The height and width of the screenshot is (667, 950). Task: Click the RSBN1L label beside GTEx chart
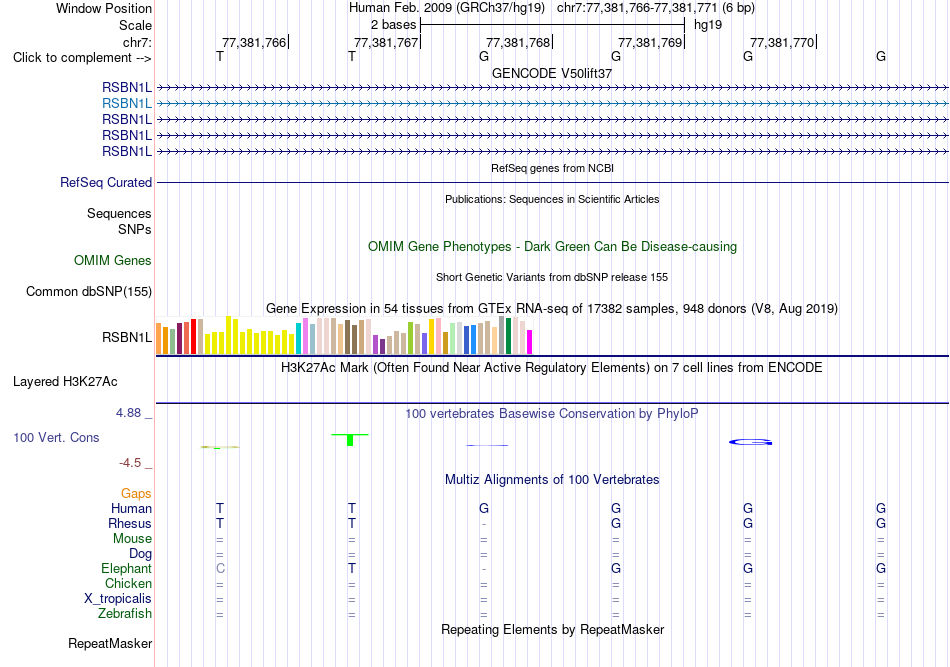127,337
